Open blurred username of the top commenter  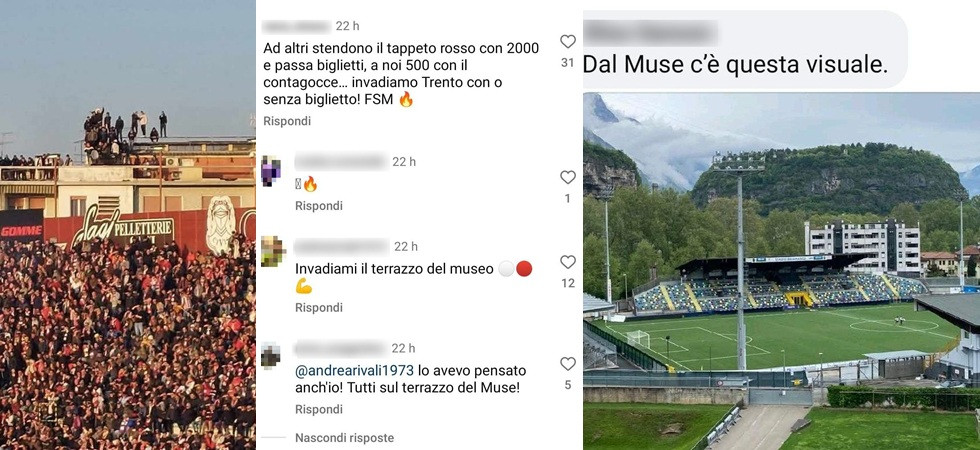click(x=296, y=26)
